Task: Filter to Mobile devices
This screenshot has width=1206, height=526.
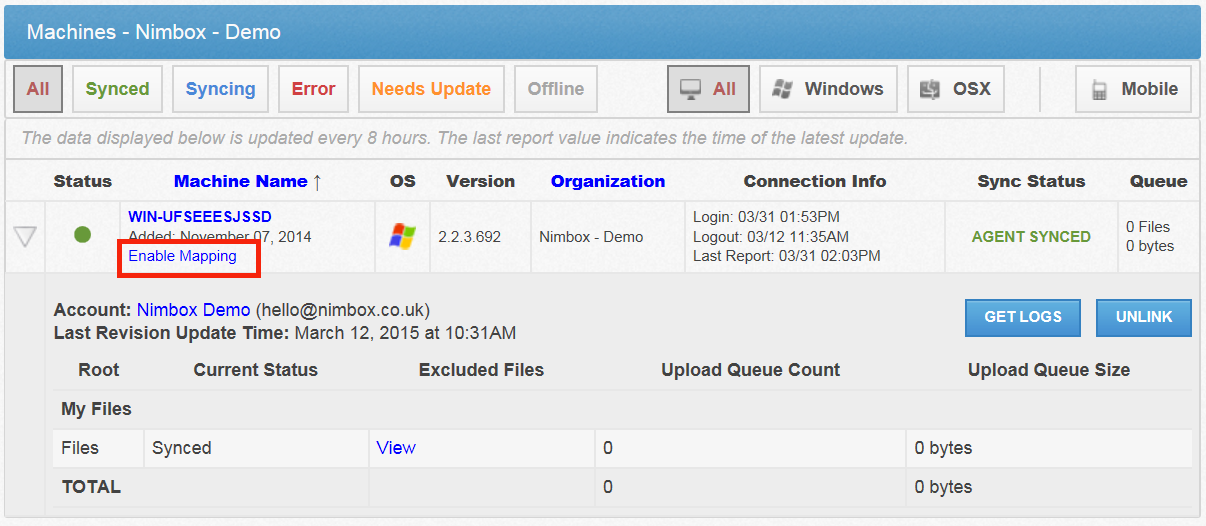Action: pos(1134,89)
